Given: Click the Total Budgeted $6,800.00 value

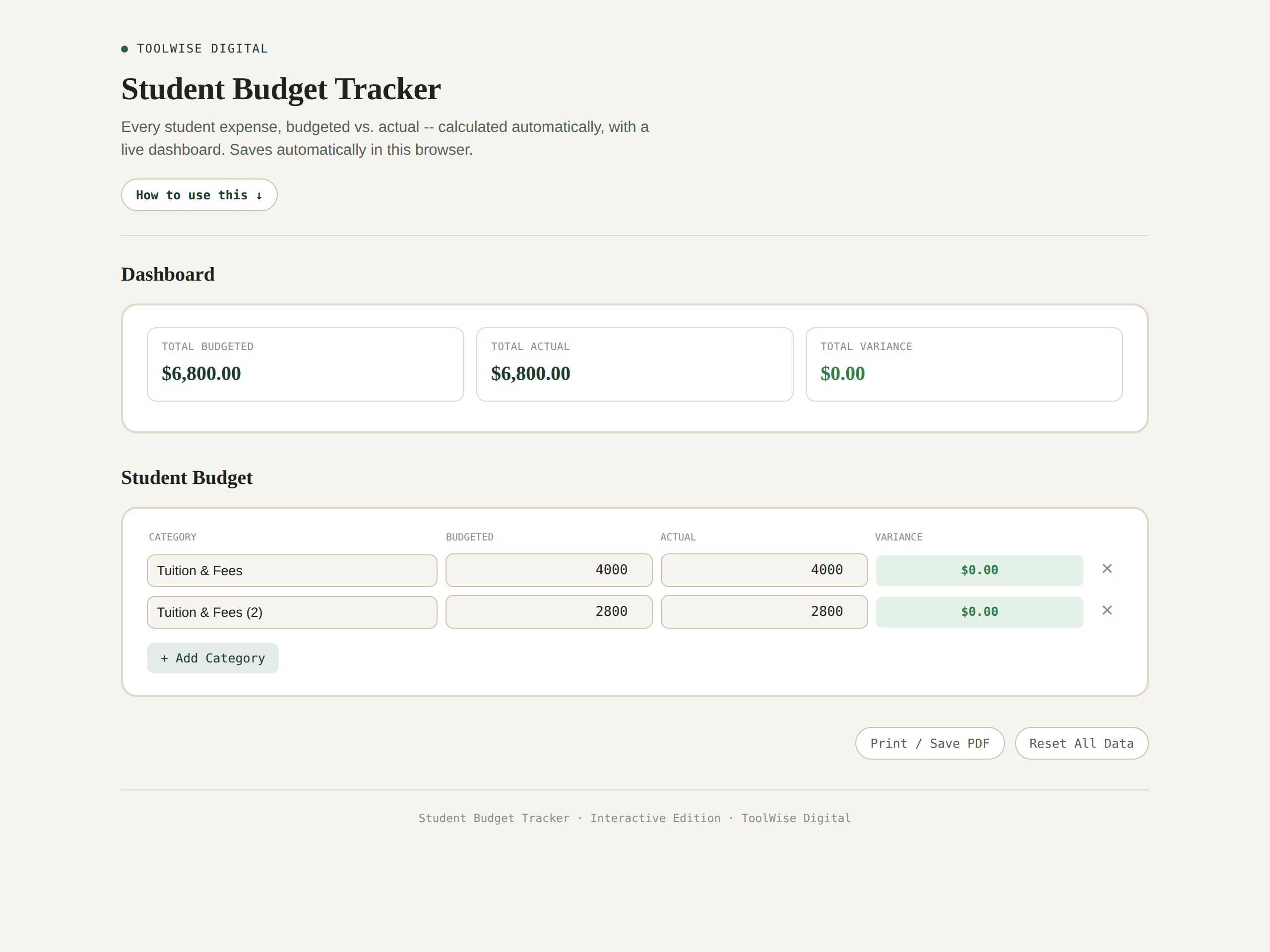Looking at the screenshot, I should coord(201,373).
